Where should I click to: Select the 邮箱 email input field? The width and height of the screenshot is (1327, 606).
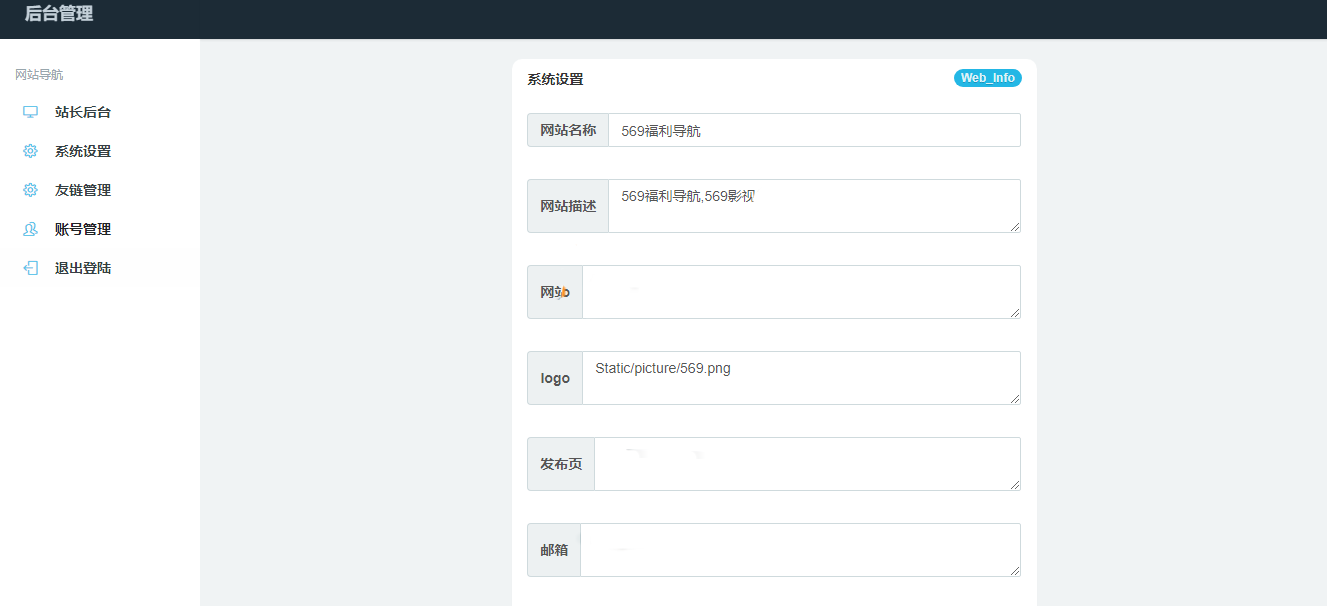point(798,549)
